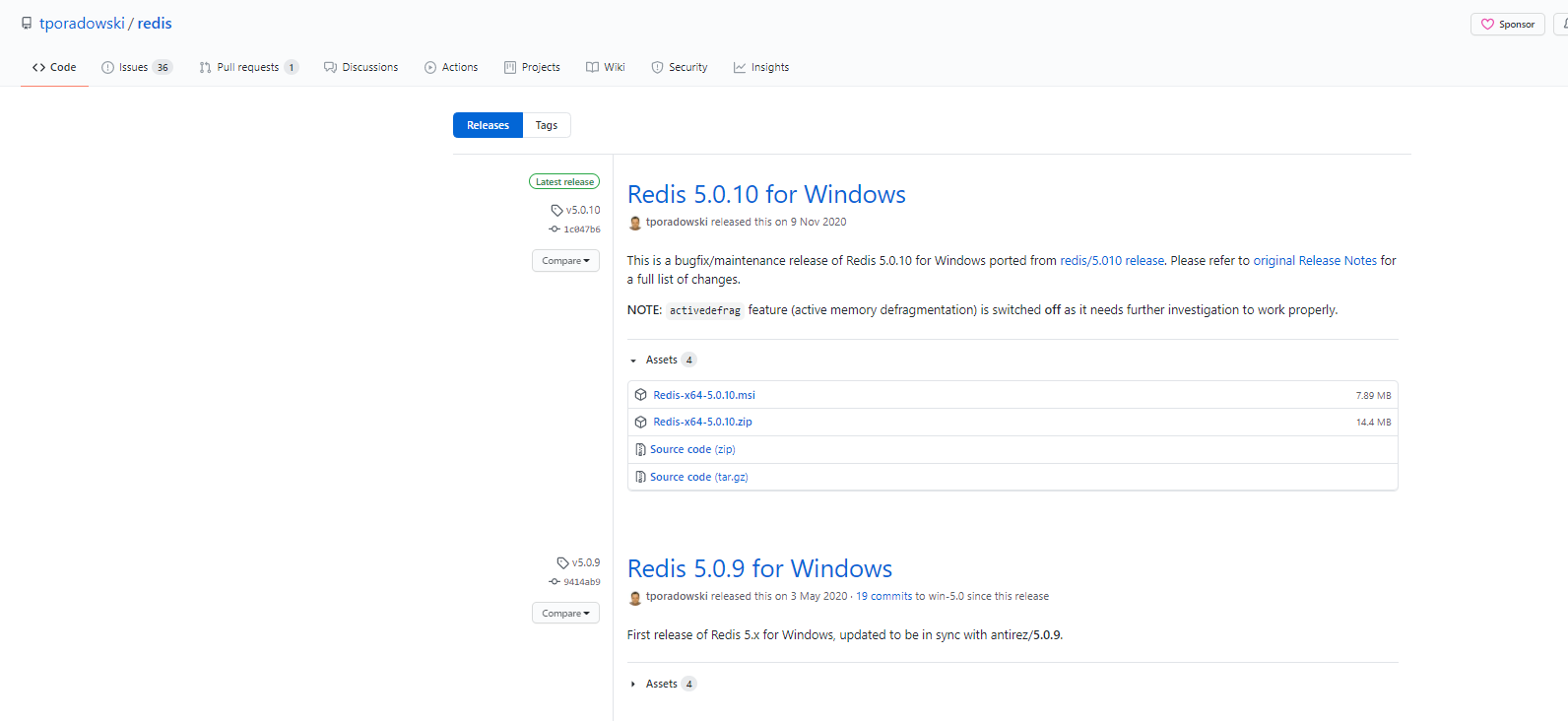Open original Release Notes link

(x=1315, y=261)
